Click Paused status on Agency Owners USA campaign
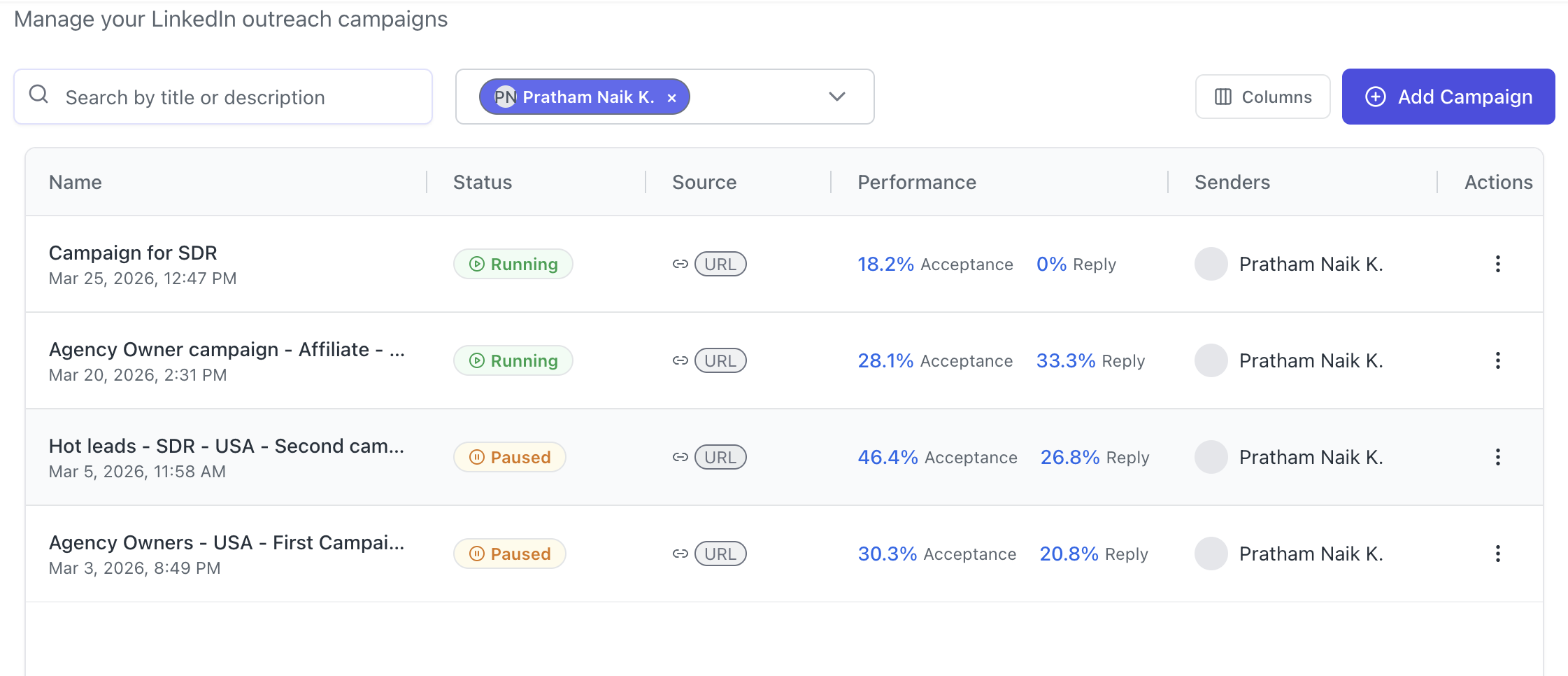This screenshot has height=676, width=1568. 509,554
